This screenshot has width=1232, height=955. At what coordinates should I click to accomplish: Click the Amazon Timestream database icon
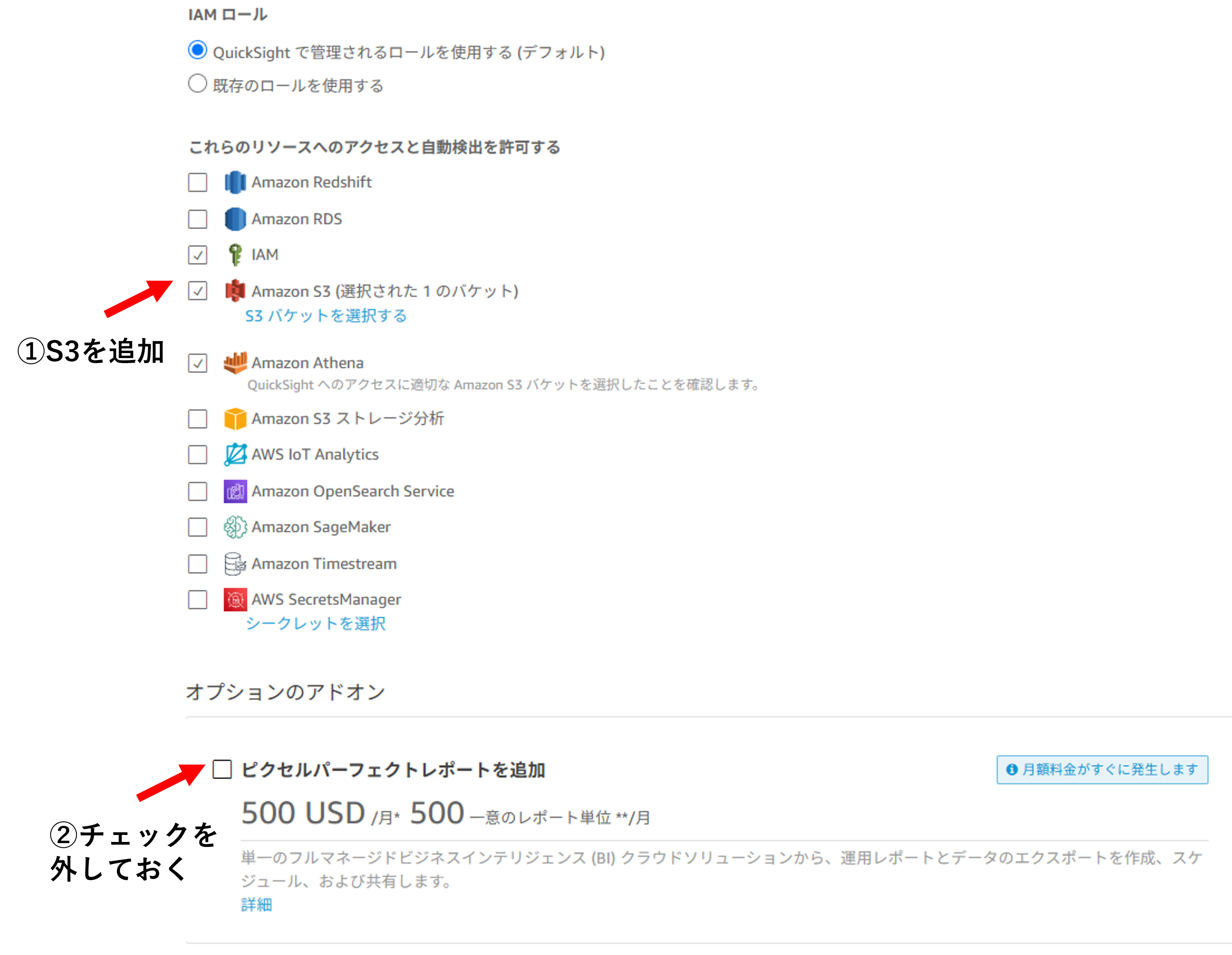point(235,564)
